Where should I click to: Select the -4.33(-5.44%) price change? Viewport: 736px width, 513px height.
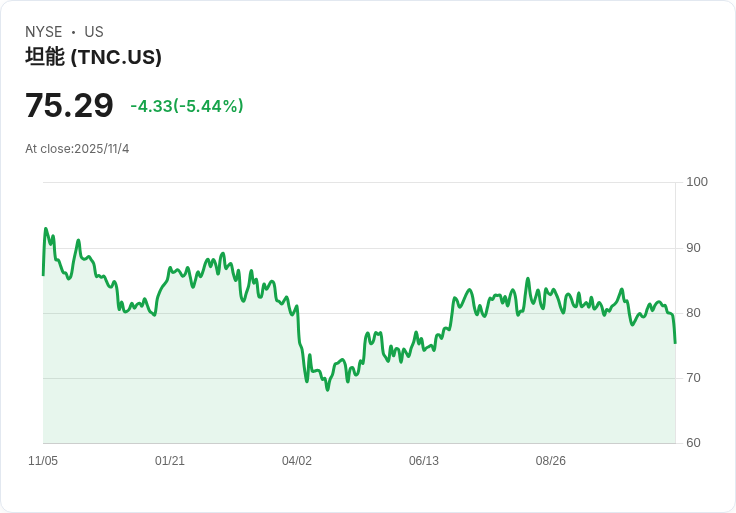[187, 106]
